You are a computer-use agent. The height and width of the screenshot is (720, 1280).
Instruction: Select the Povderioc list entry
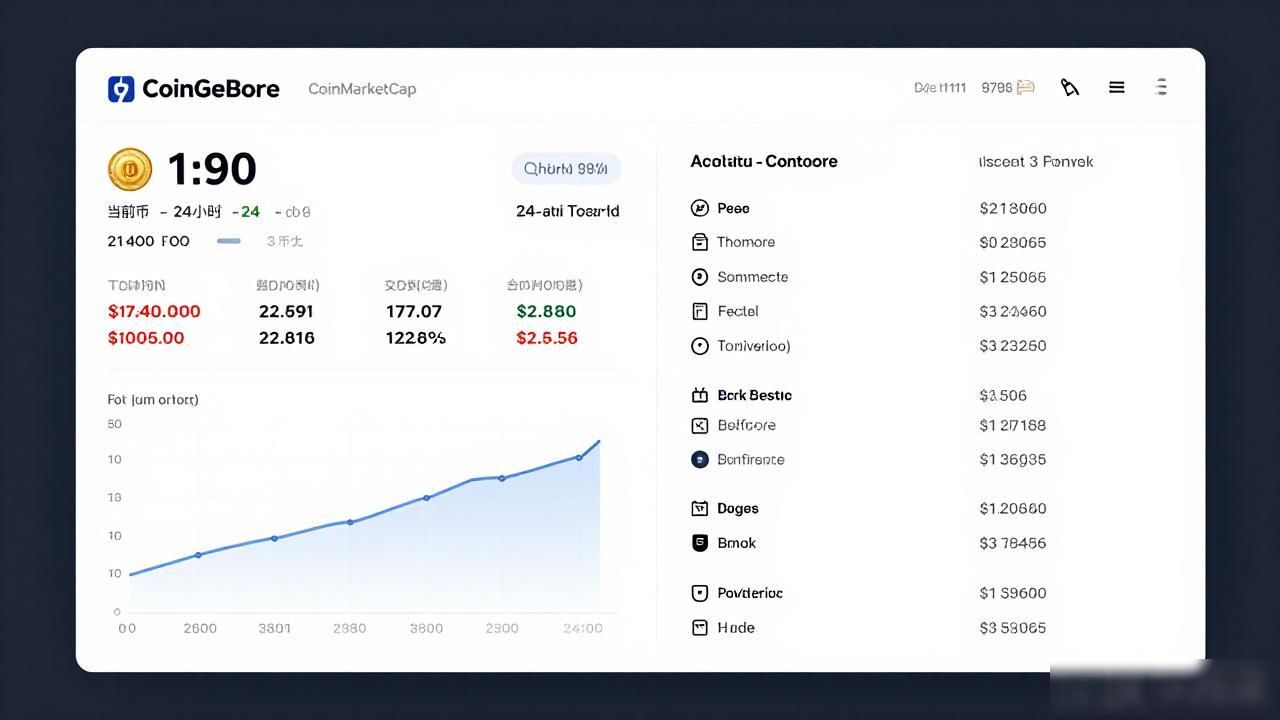[x=737, y=593]
